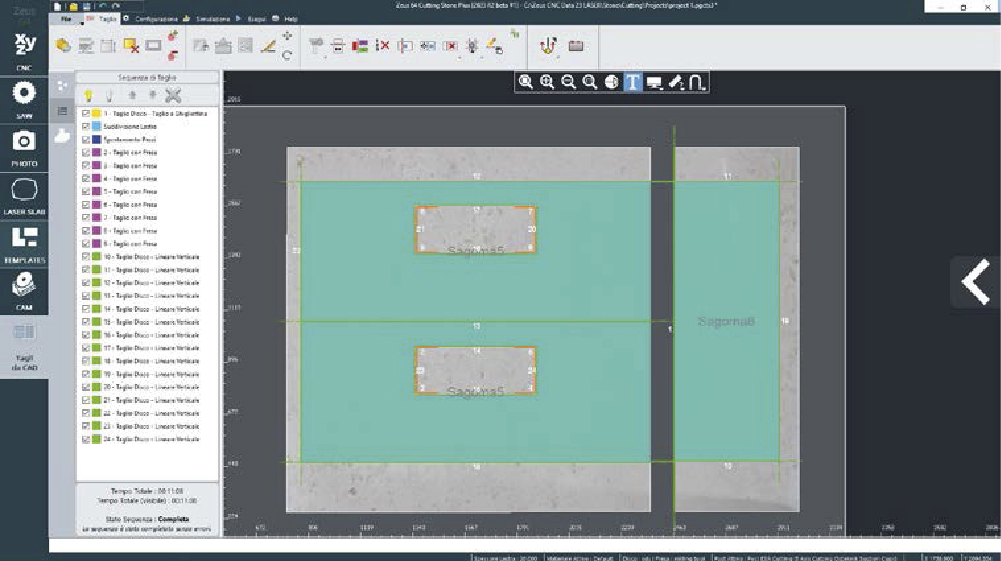
Task: Click the purple swatch of step 2 Taglio con Fresa
Action: [x=96, y=153]
